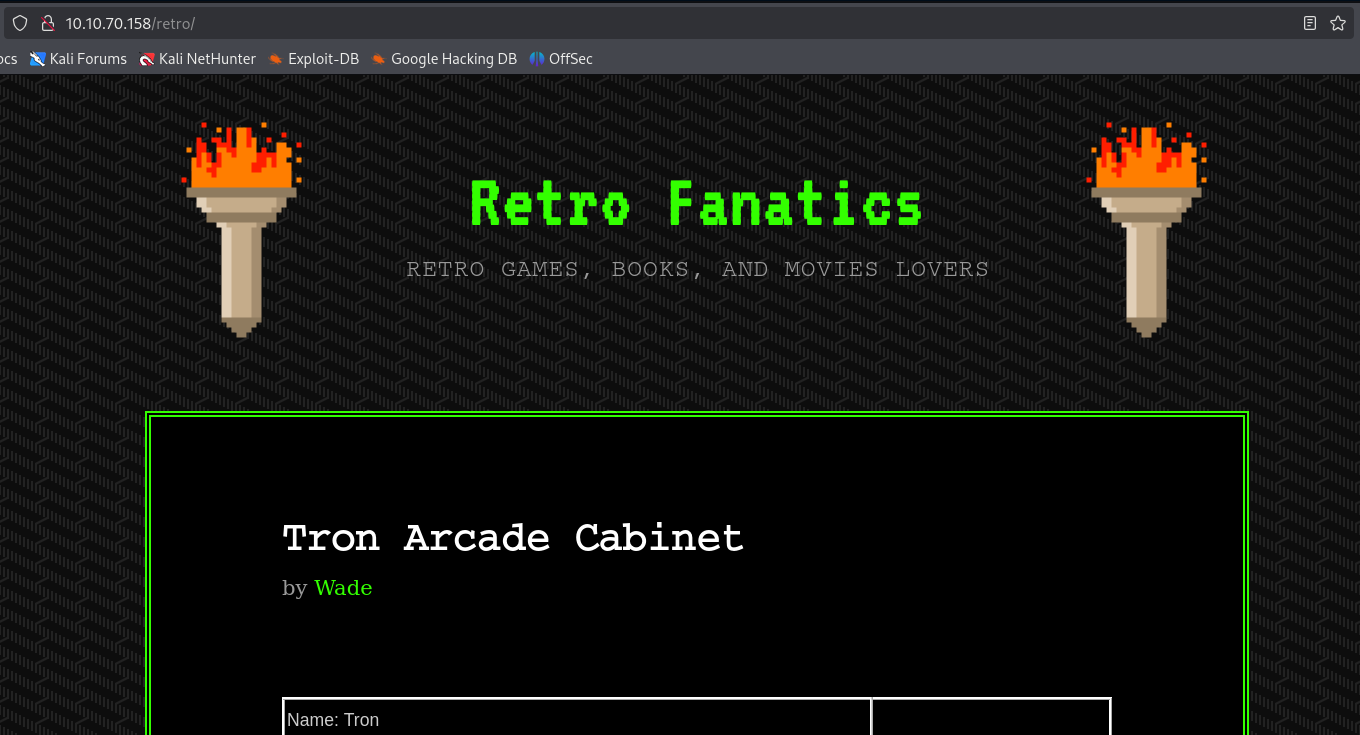View author Wade's profile link
This screenshot has width=1360, height=735.
343,588
